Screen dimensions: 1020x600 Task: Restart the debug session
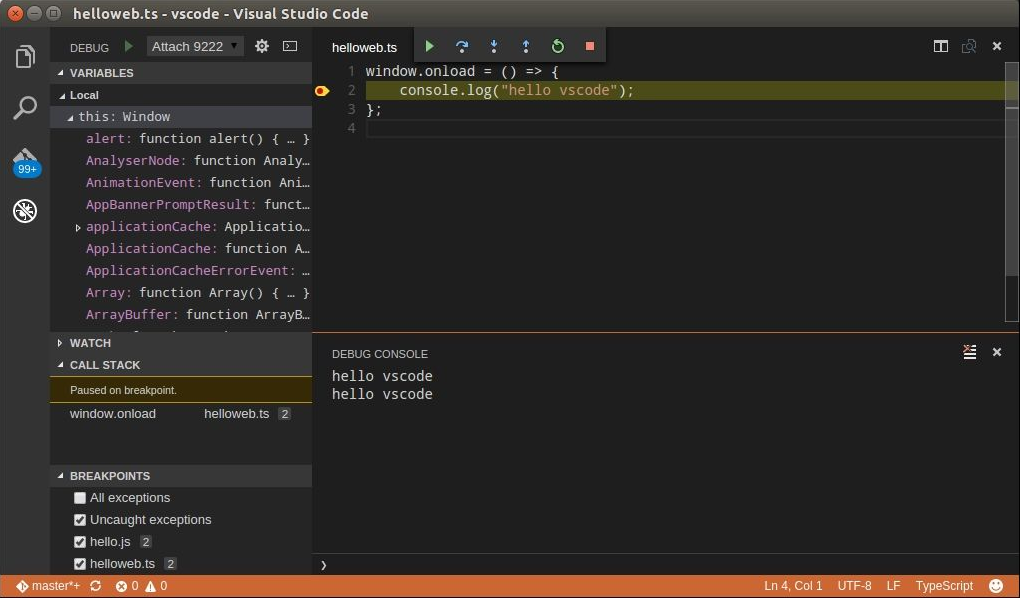coord(557,46)
